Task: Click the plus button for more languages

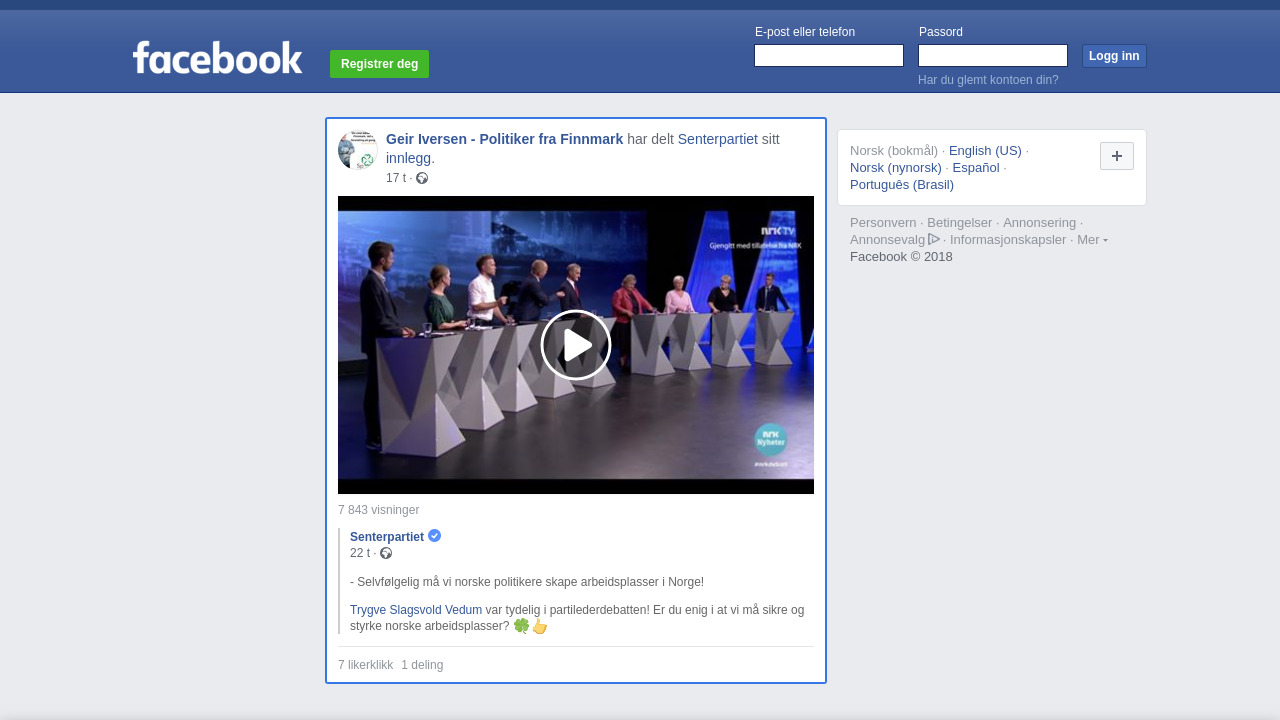Action: point(1117,156)
